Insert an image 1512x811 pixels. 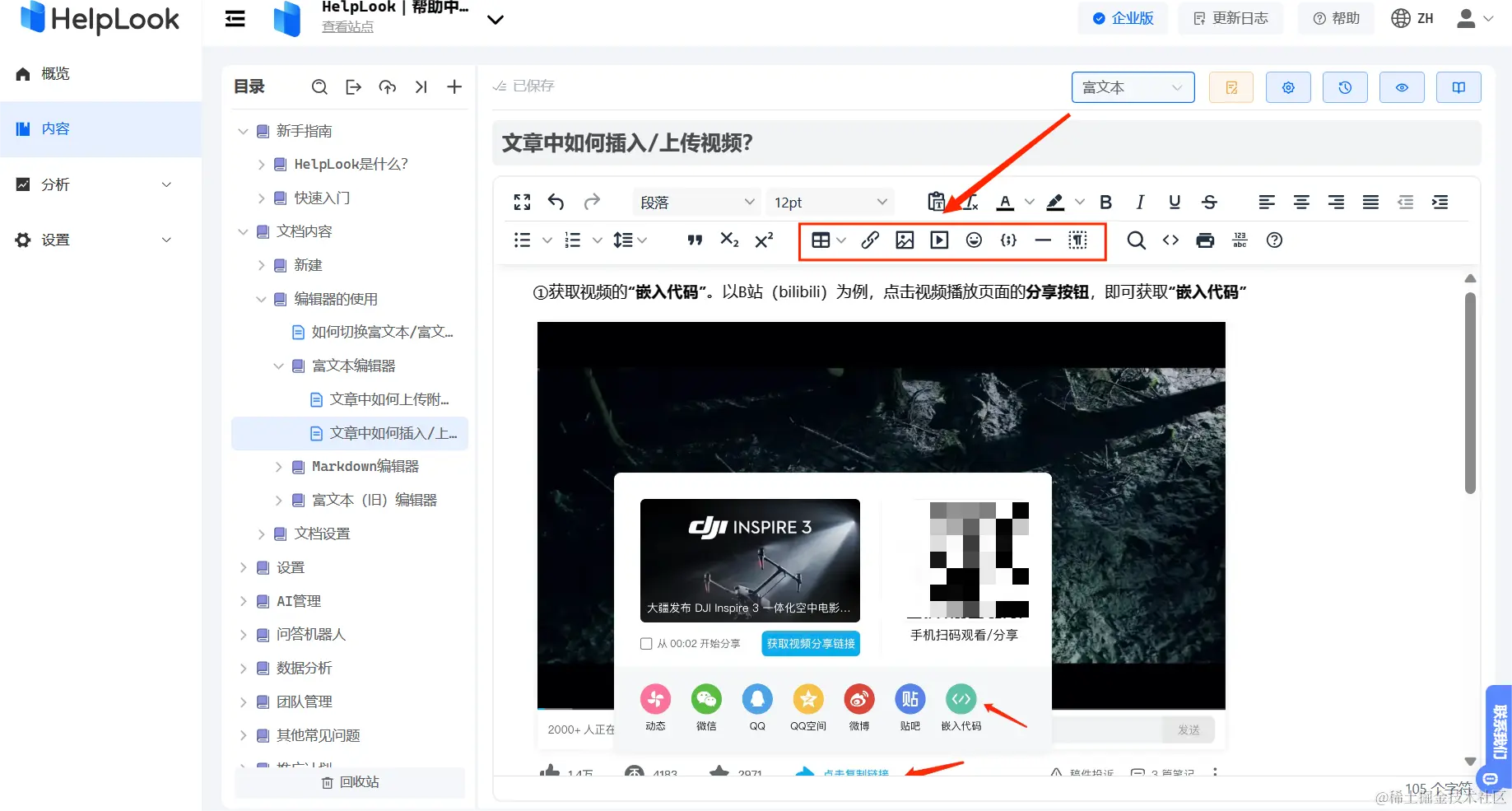[x=905, y=240]
